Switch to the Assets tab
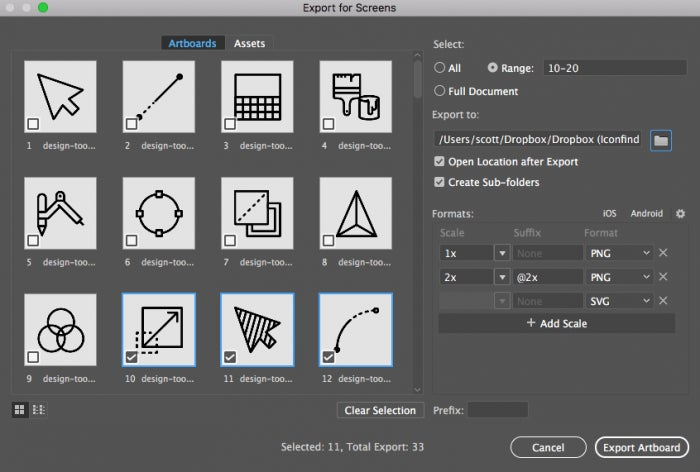Image resolution: width=700 pixels, height=472 pixels. pos(250,43)
